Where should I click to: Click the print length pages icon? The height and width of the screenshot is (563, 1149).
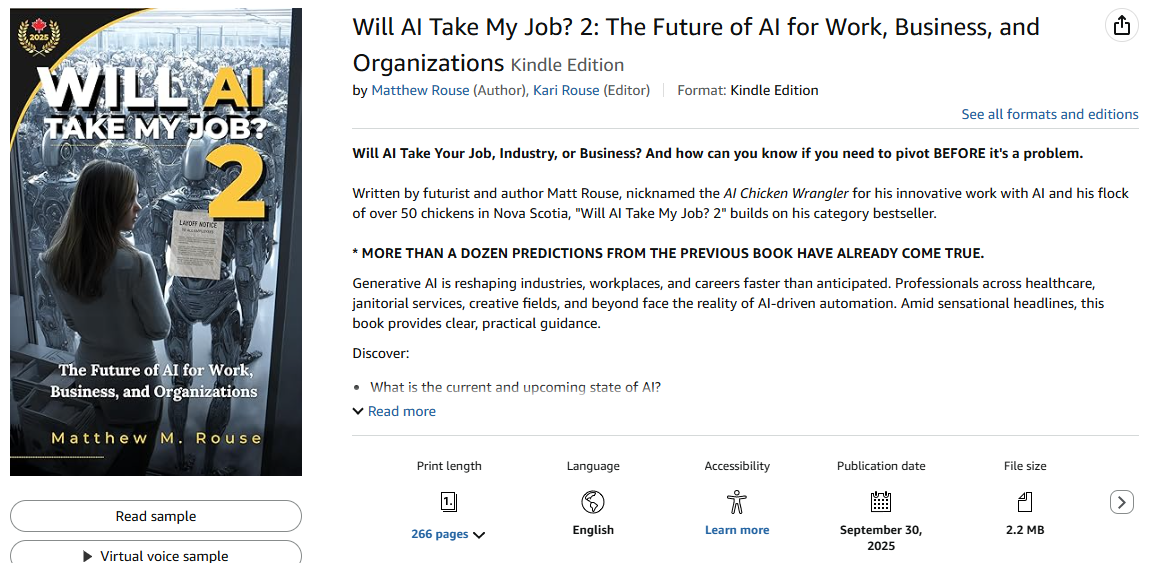point(449,501)
